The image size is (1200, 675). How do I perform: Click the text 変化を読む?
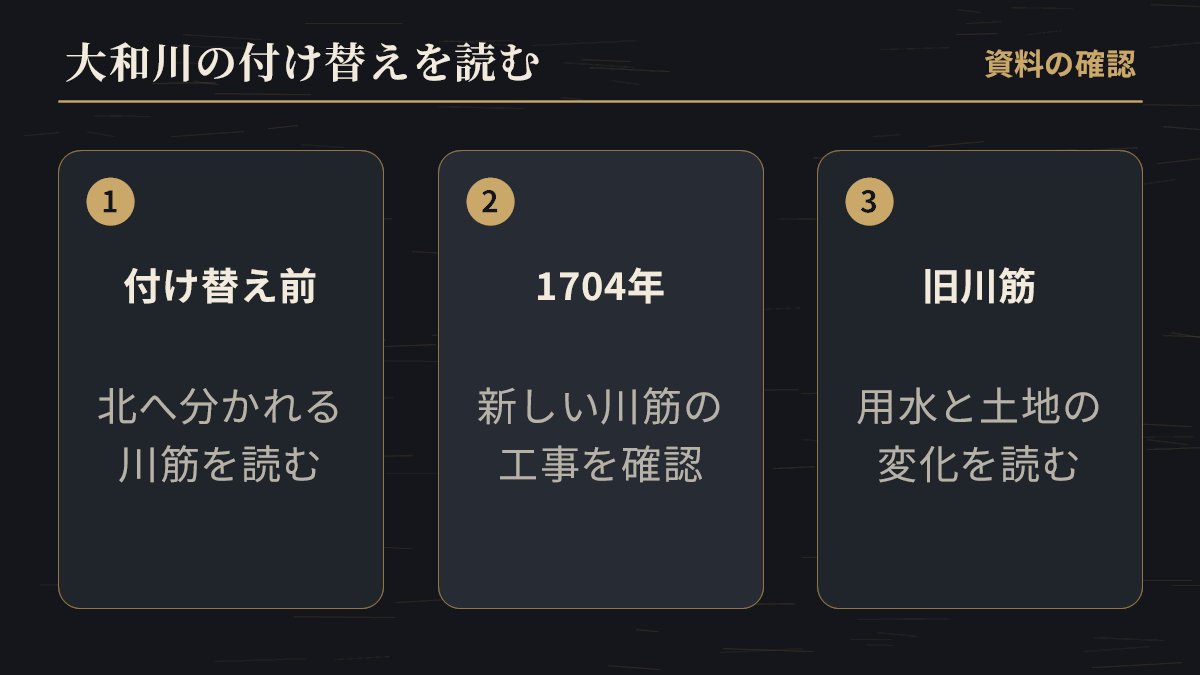click(x=979, y=466)
